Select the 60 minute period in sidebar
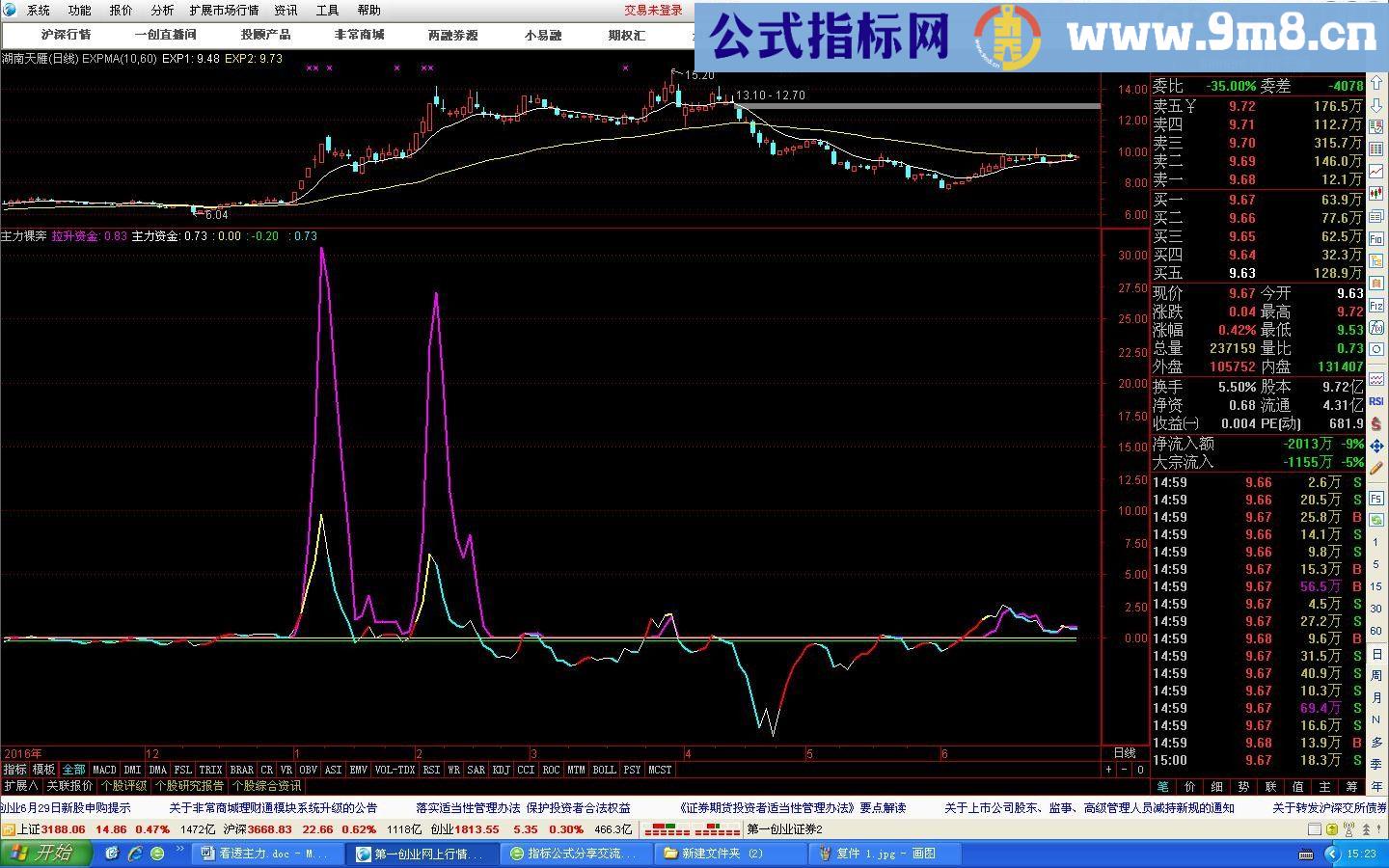 1376,630
